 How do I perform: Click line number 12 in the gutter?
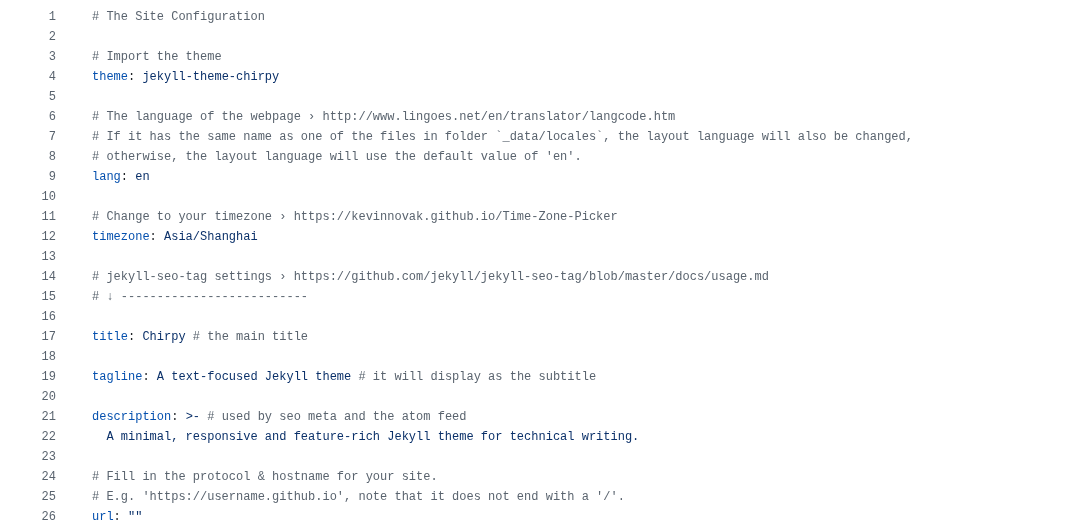click(49, 237)
